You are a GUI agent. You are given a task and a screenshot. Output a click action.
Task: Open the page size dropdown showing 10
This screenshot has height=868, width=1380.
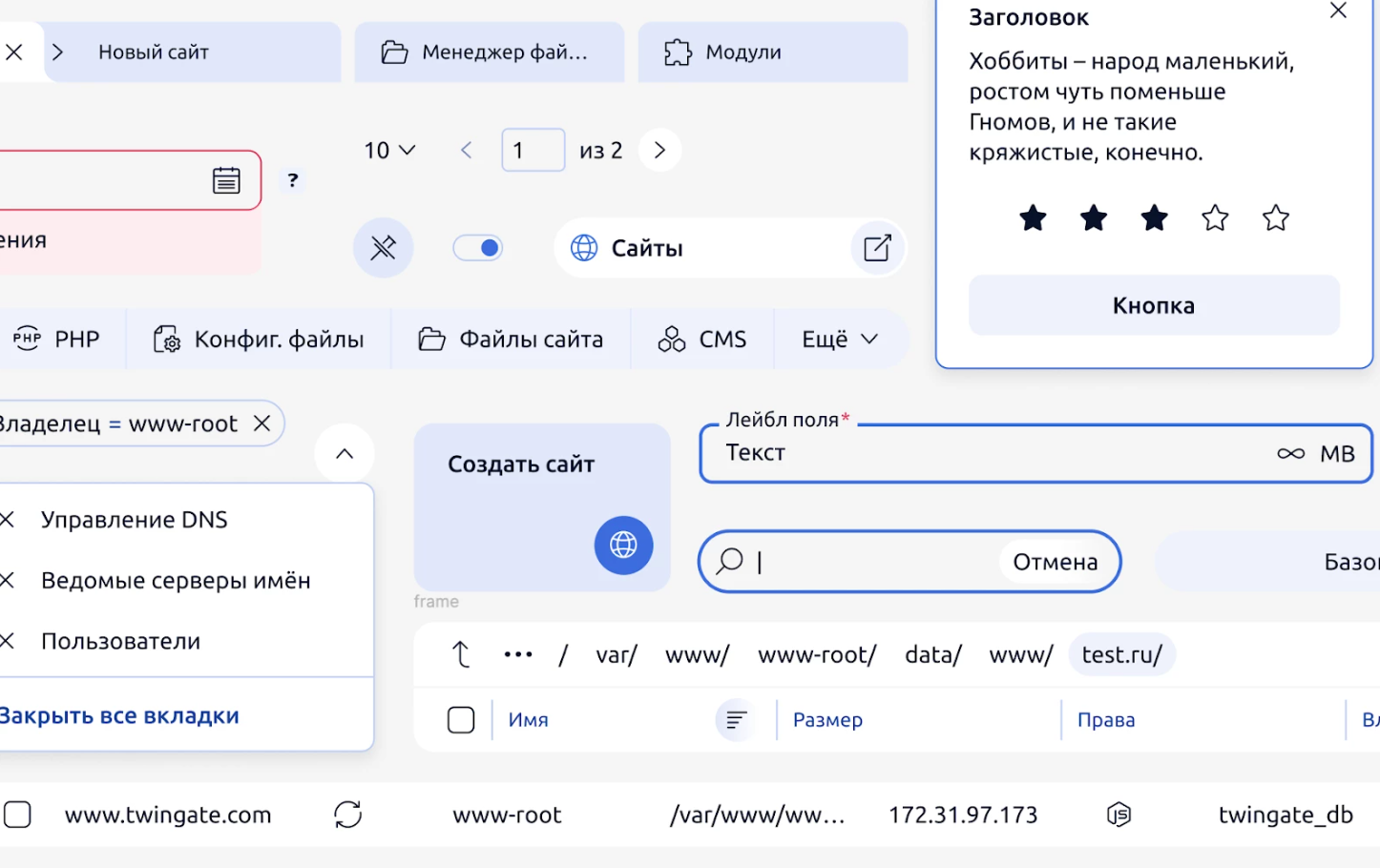[x=389, y=151]
